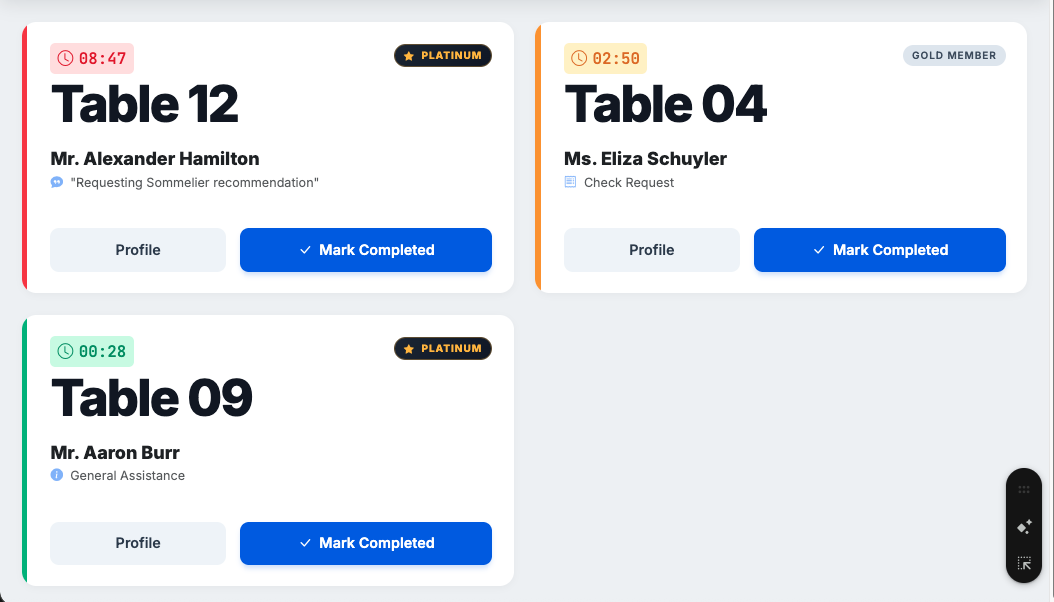Click the chat bubble icon for Sommelier request
This screenshot has width=1054, height=602.
[x=57, y=182]
